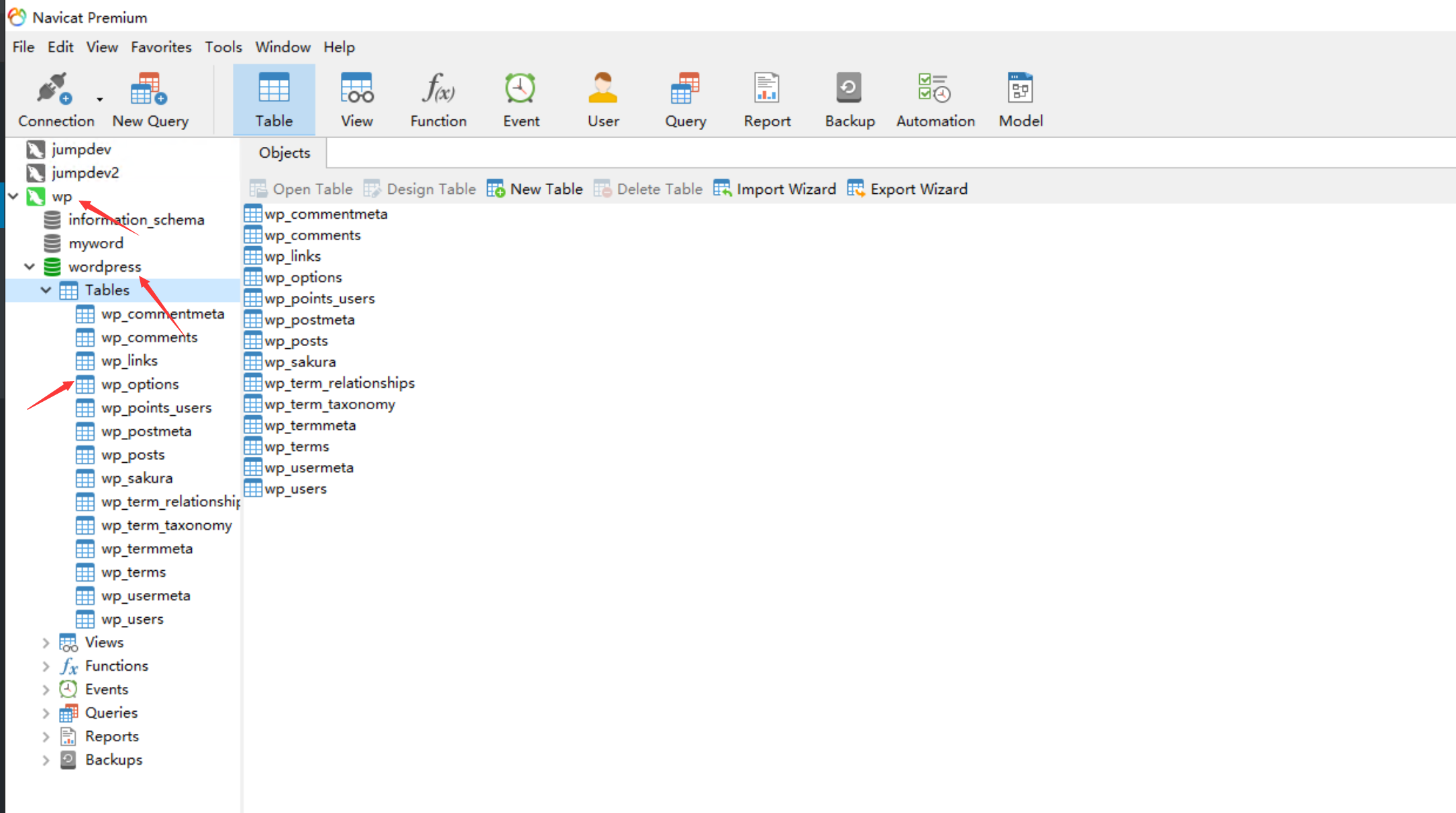Open the Automation toolbar icon

[x=935, y=100]
